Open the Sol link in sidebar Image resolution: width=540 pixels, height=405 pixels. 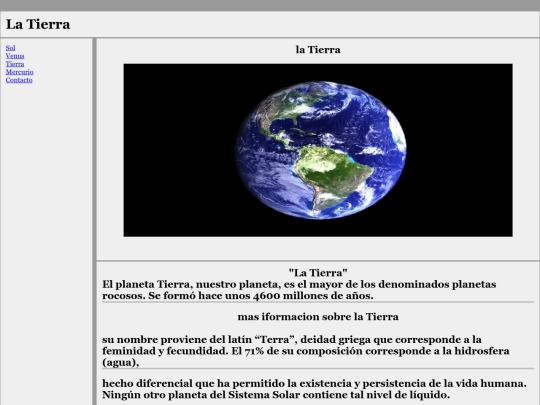click(x=10, y=48)
